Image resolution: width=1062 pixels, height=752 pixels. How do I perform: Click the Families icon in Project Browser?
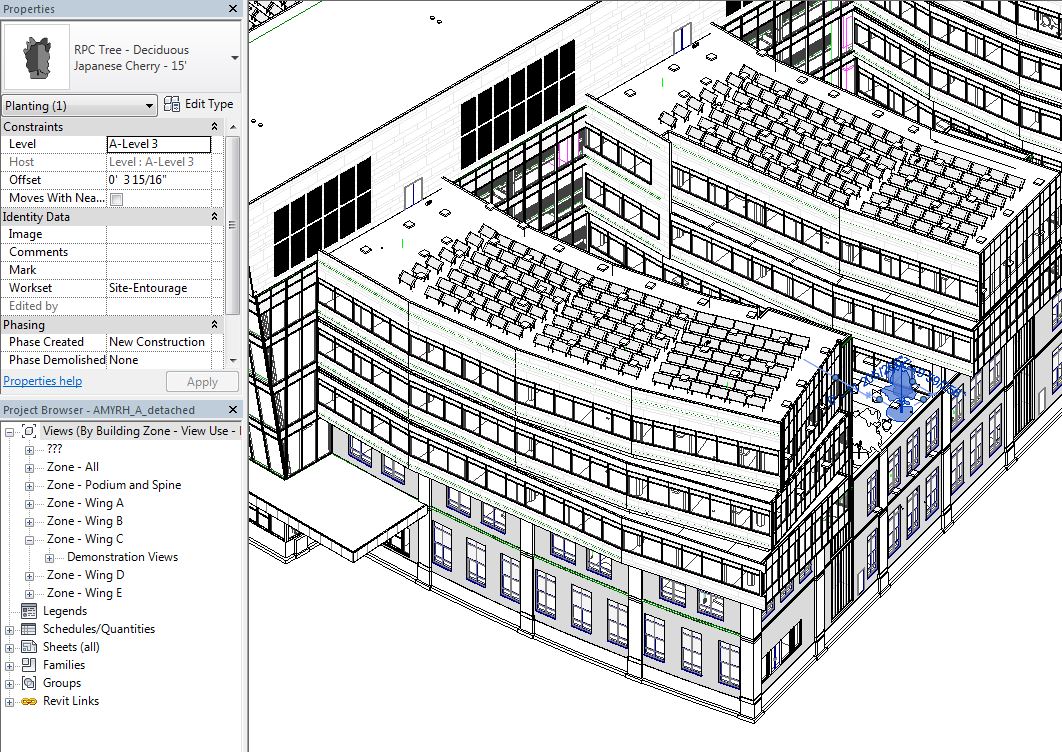[x=30, y=665]
